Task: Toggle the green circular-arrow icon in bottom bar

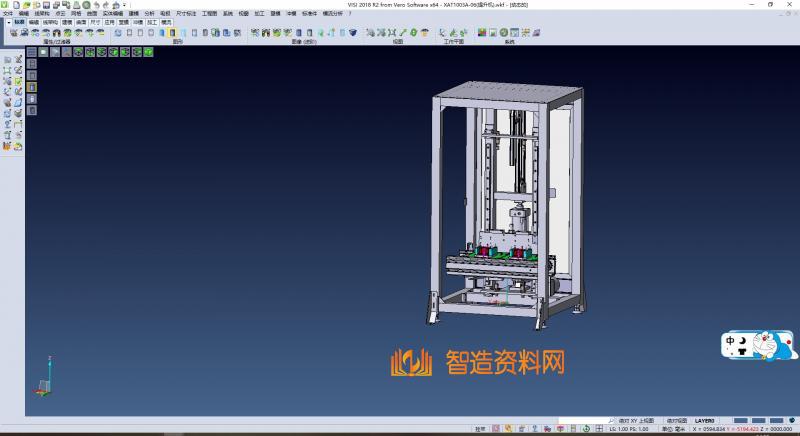Action: [586, 429]
